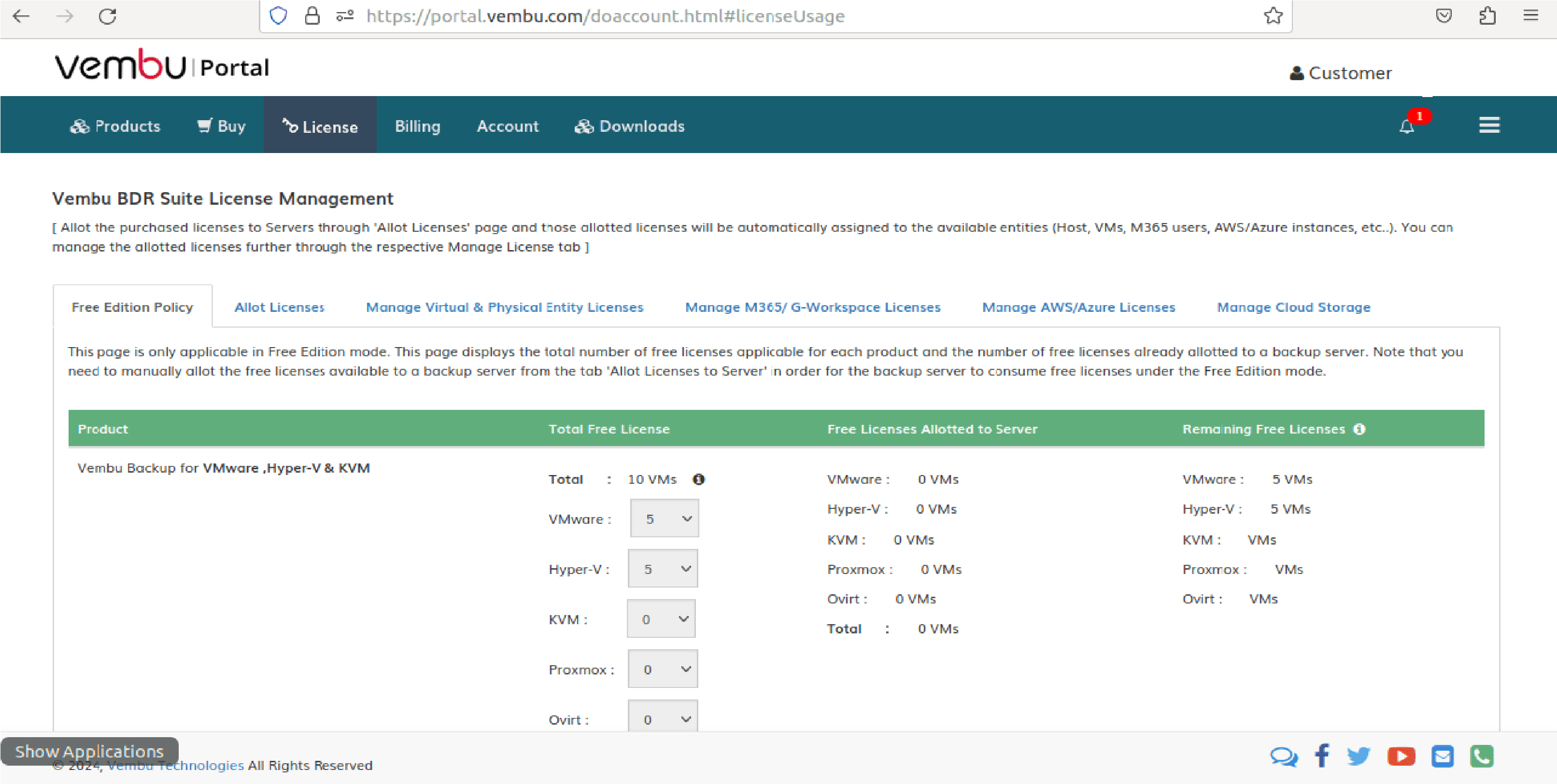Open the Twitter icon in footer
1557x784 pixels.
point(1359,756)
